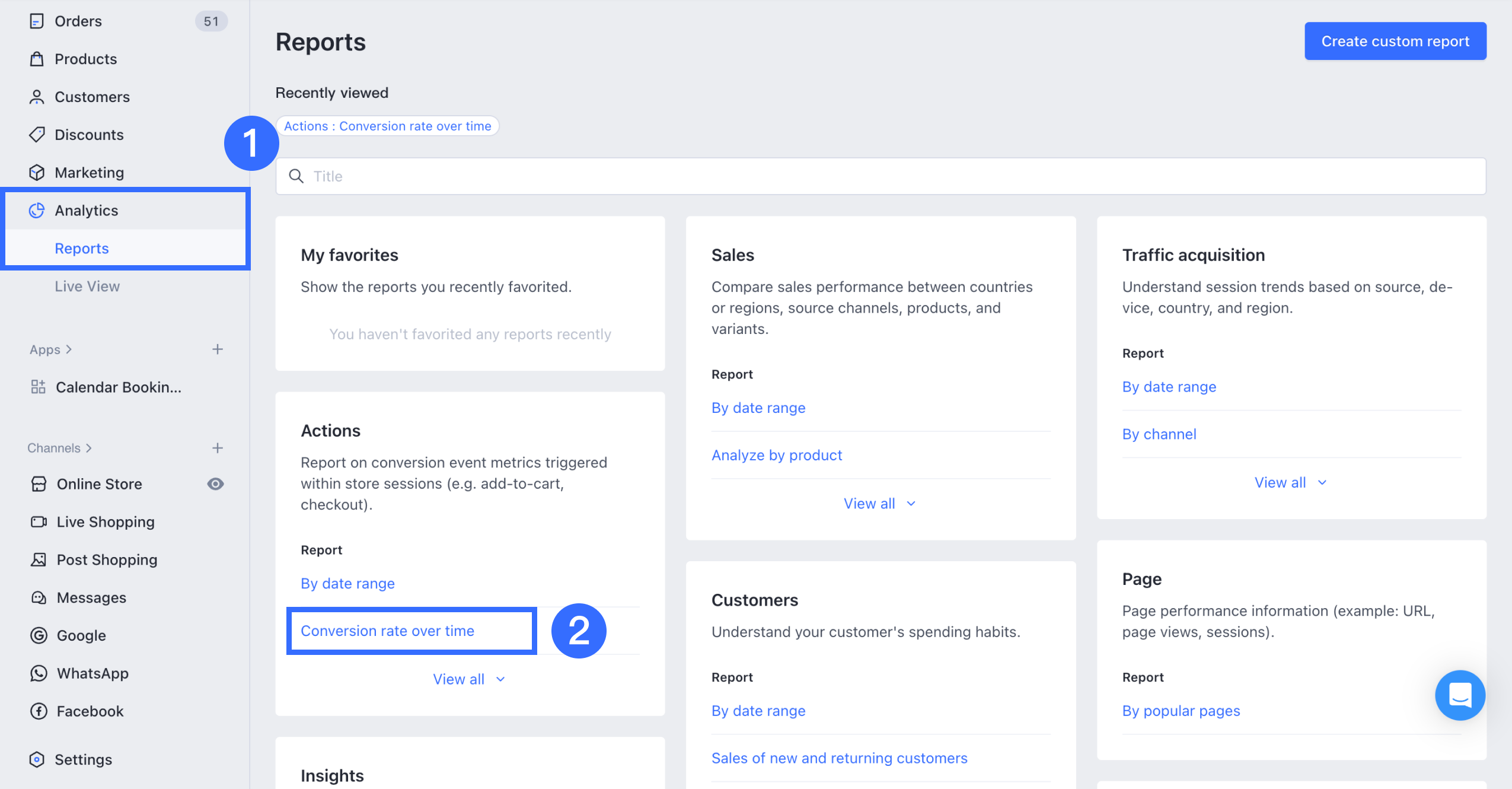Expand the Channels section chevron
The height and width of the screenshot is (789, 1512).
(89, 448)
